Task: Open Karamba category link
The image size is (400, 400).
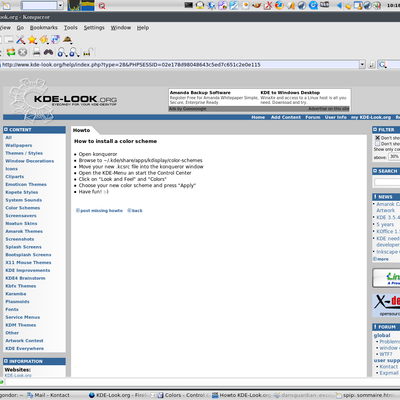Action: (16, 294)
